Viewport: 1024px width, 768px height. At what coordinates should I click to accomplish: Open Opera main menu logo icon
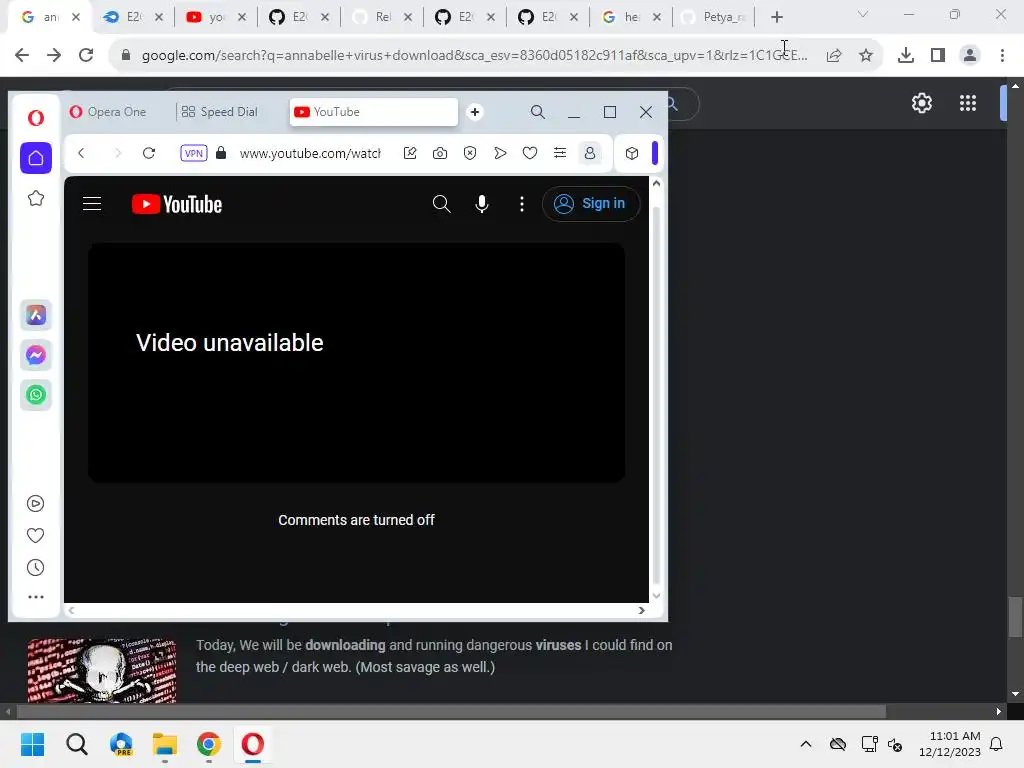(36, 118)
